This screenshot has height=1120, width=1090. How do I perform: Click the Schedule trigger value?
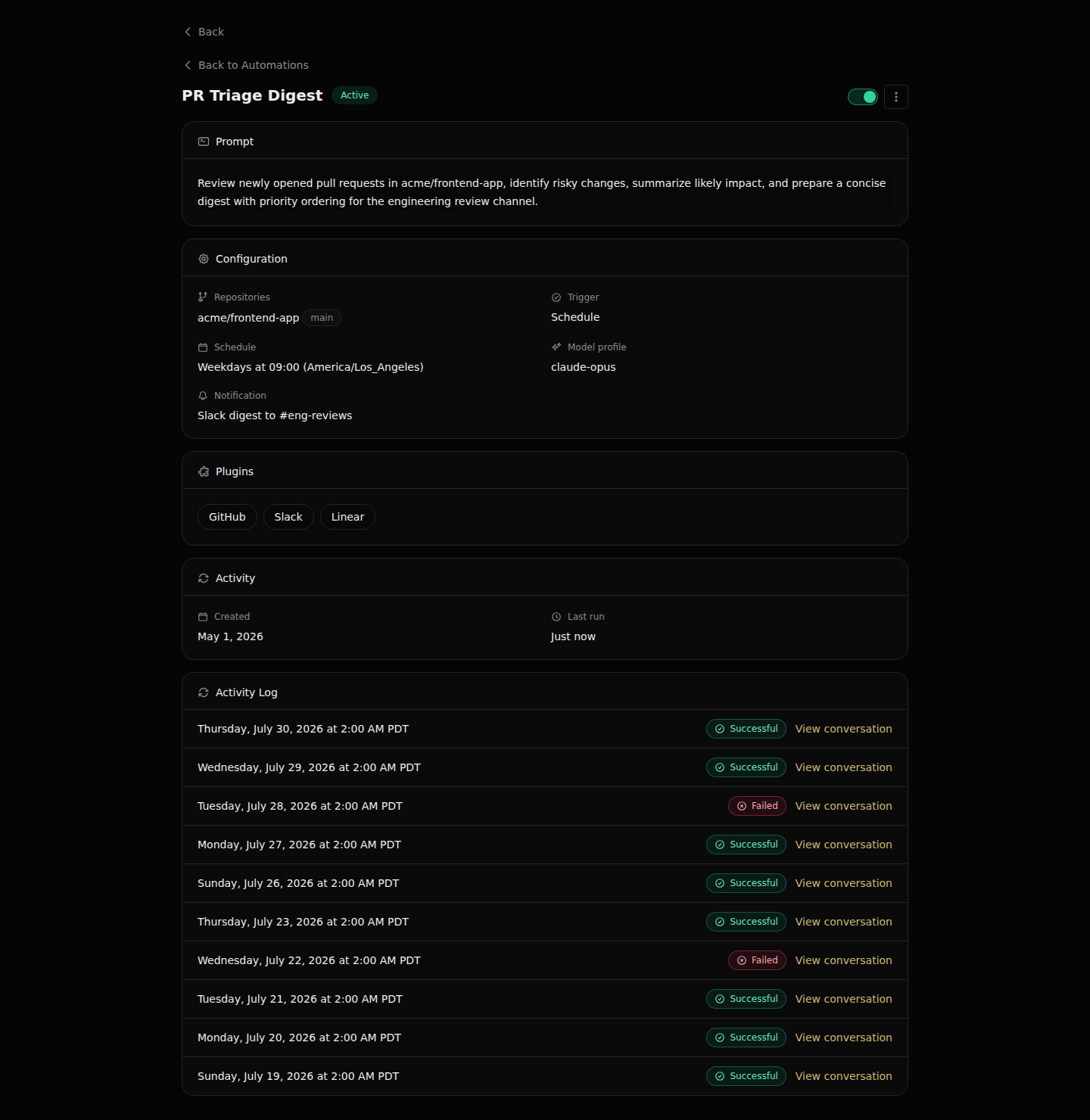pos(575,317)
